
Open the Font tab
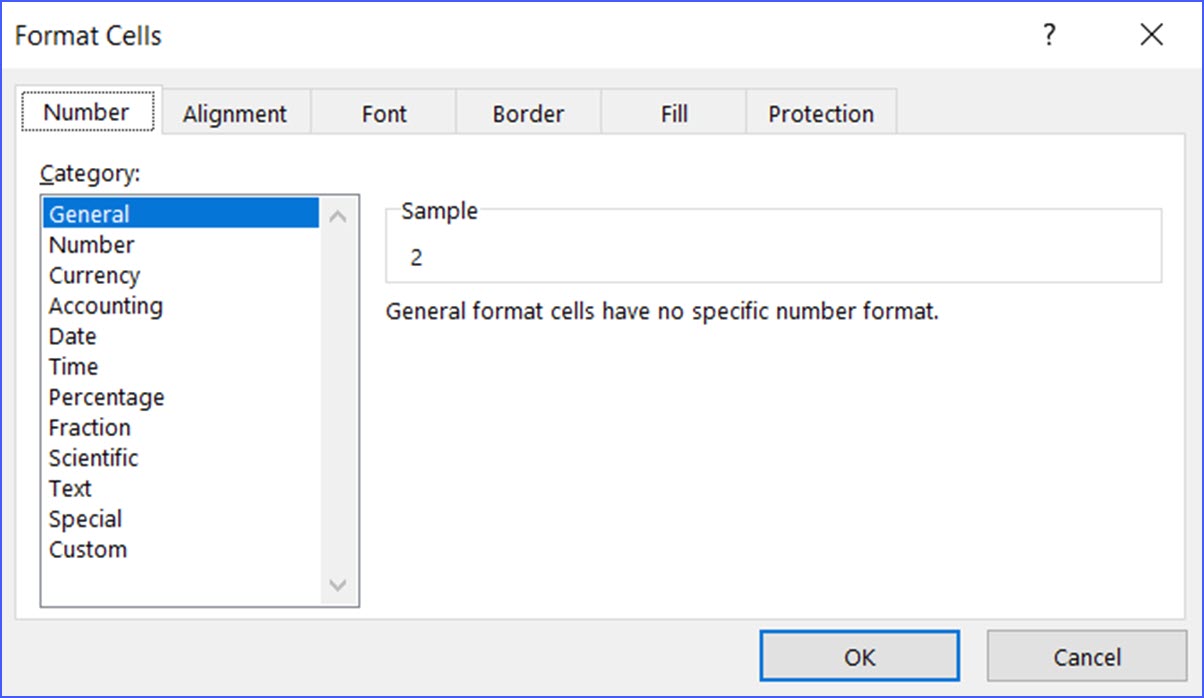pos(384,114)
